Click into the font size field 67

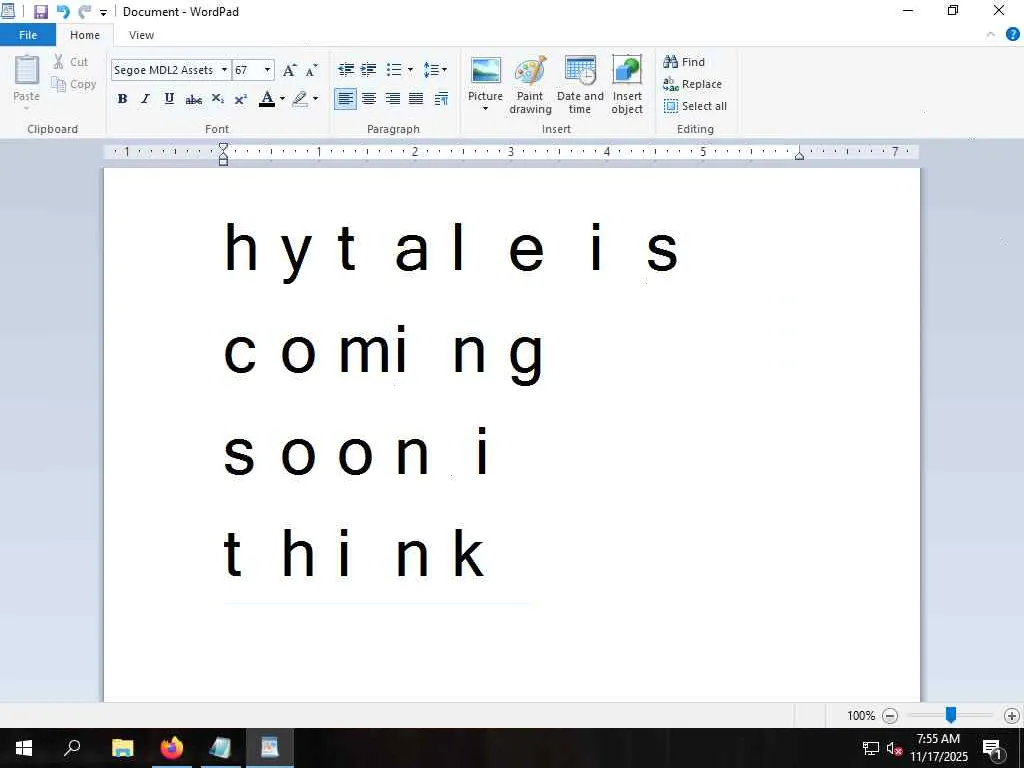click(247, 70)
